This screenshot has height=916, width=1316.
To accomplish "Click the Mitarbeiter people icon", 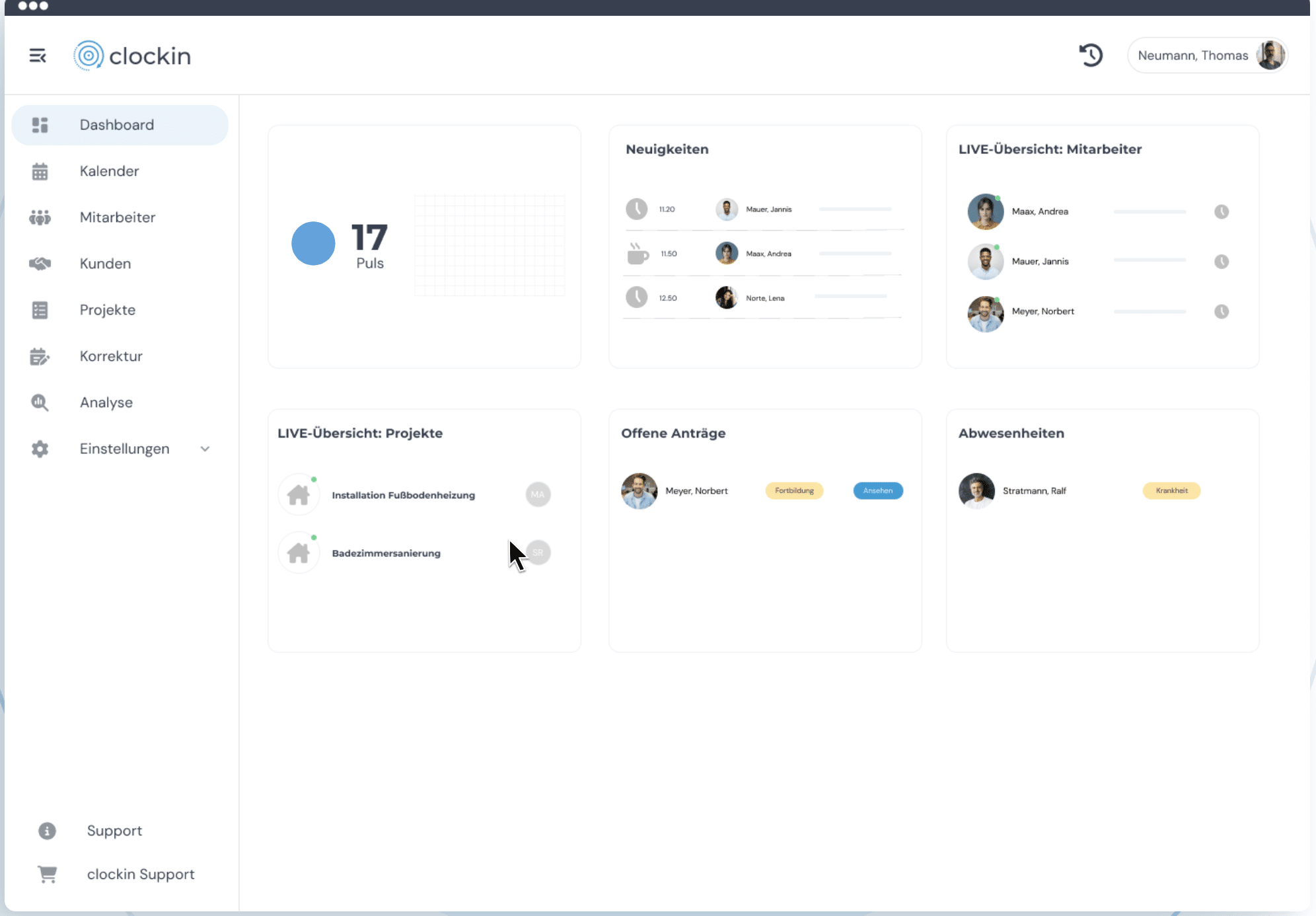I will [x=40, y=217].
